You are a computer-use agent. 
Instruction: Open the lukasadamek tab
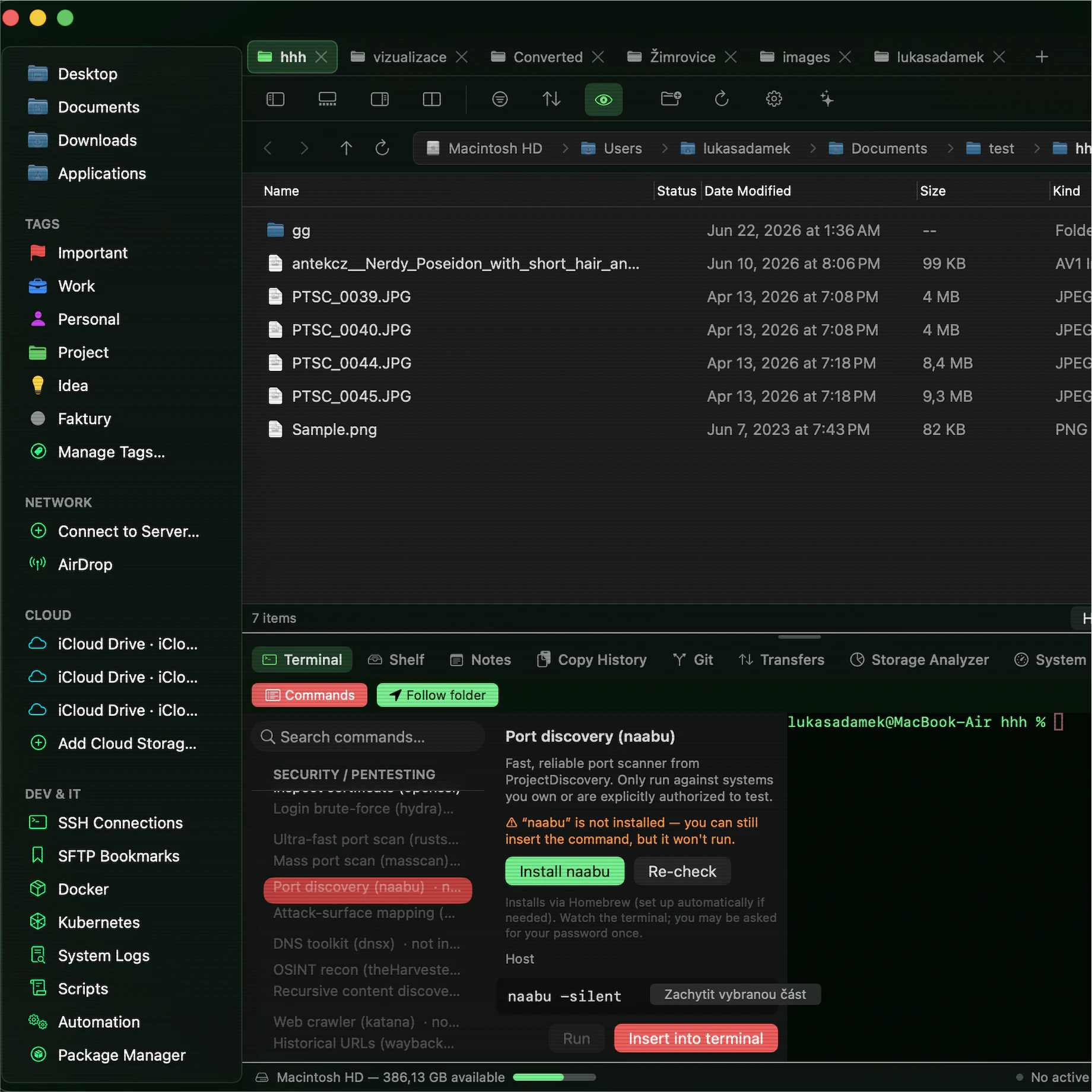click(939, 57)
